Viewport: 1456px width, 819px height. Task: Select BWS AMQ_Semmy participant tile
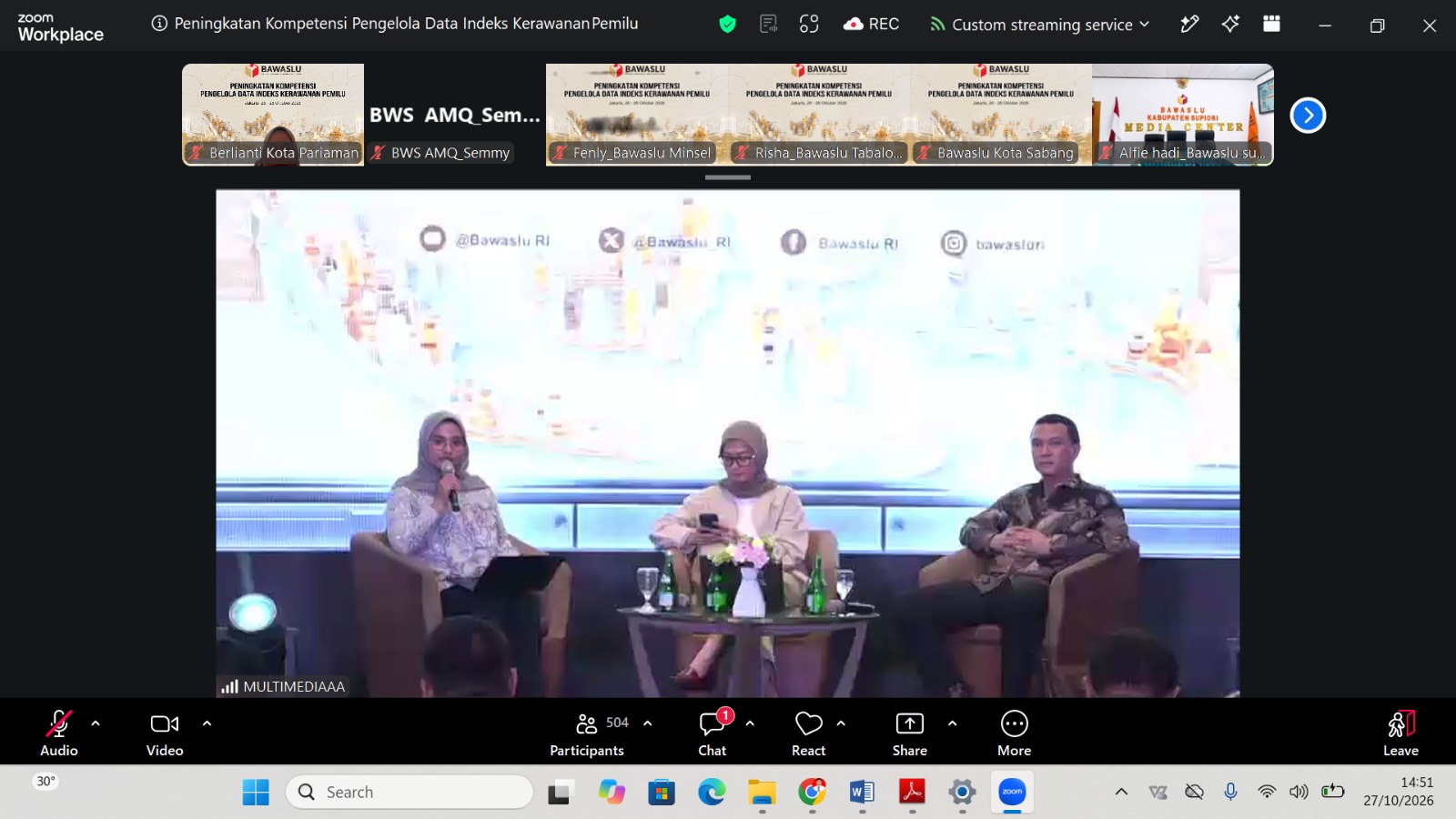(455, 115)
